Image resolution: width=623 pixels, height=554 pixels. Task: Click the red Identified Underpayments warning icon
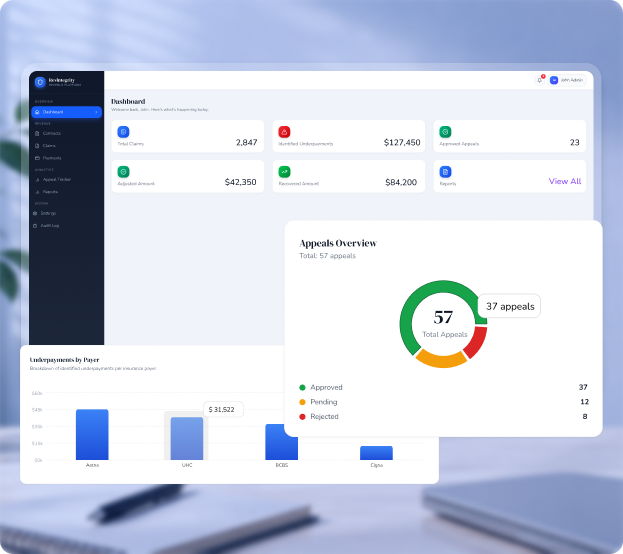(x=284, y=132)
